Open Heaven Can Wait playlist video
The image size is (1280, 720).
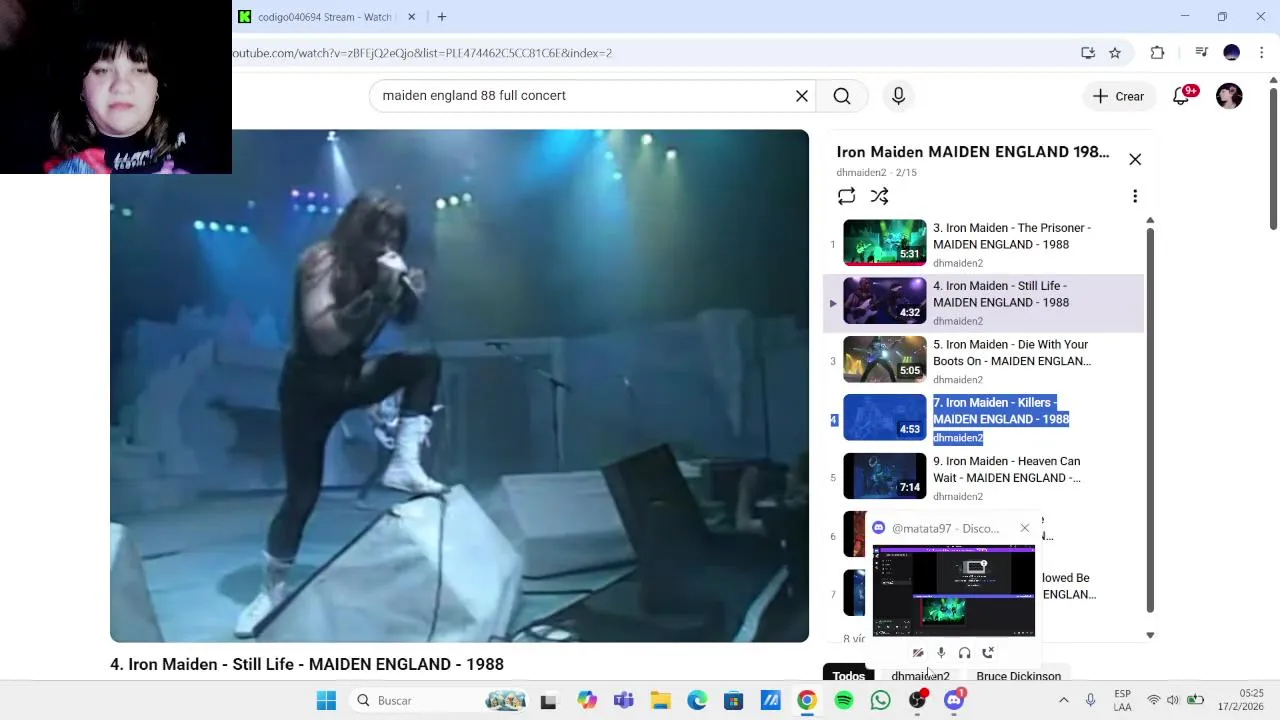[1007, 469]
